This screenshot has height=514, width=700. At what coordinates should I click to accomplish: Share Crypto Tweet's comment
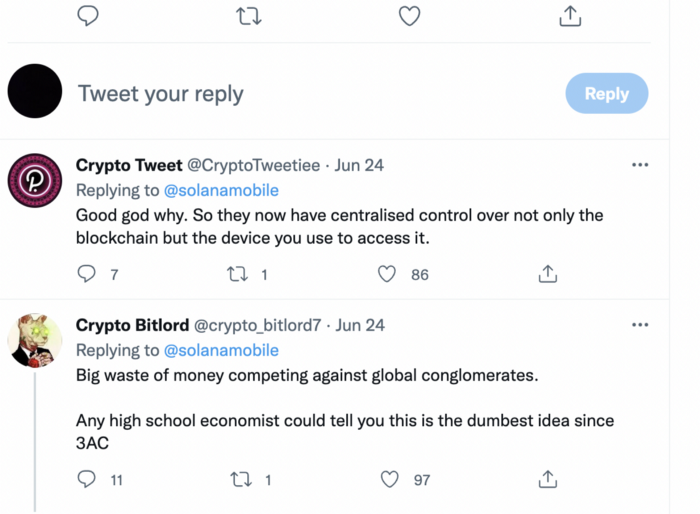click(547, 273)
